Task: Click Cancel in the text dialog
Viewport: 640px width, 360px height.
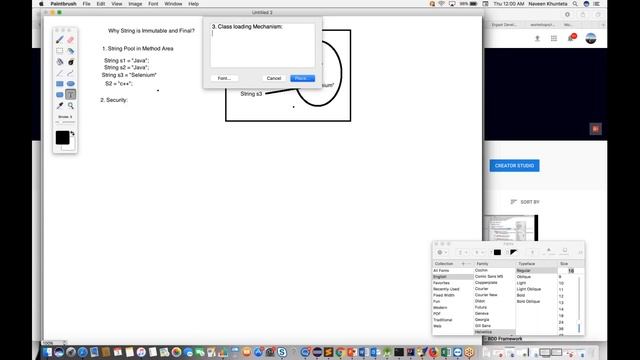Action: tap(274, 78)
